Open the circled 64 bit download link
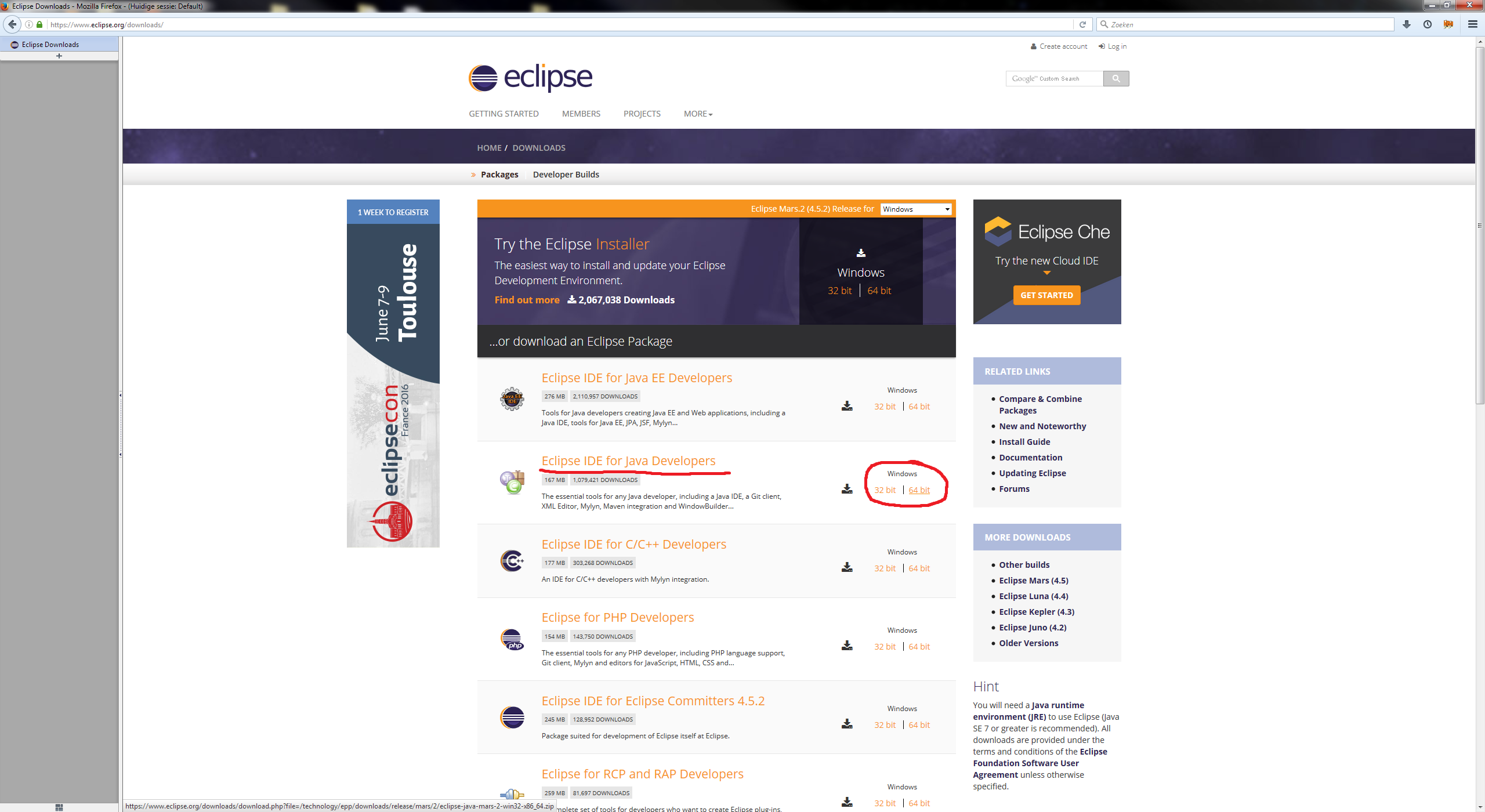This screenshot has width=1485, height=812. (918, 490)
